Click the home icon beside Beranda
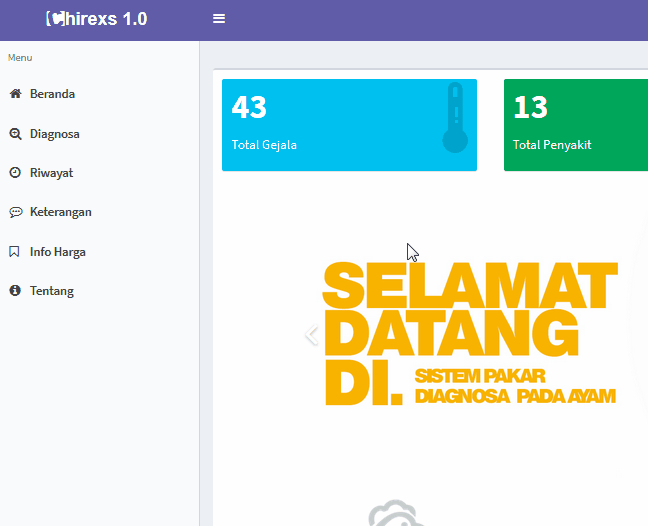Image resolution: width=648 pixels, height=526 pixels. pos(15,94)
